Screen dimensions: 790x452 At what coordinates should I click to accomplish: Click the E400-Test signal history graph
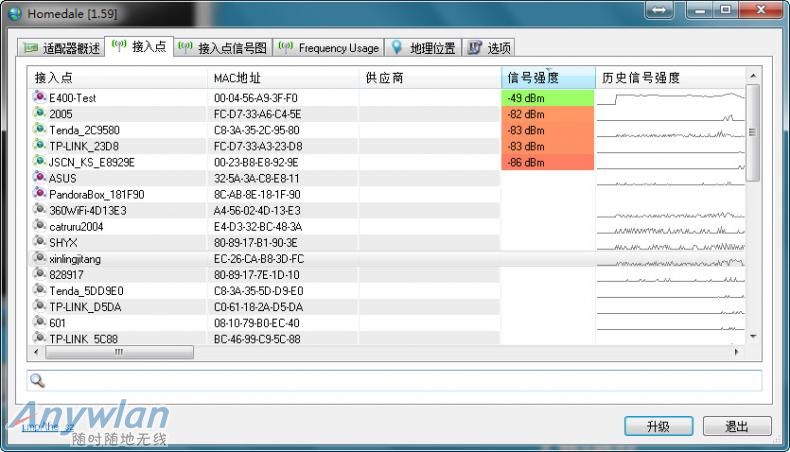tap(670, 98)
